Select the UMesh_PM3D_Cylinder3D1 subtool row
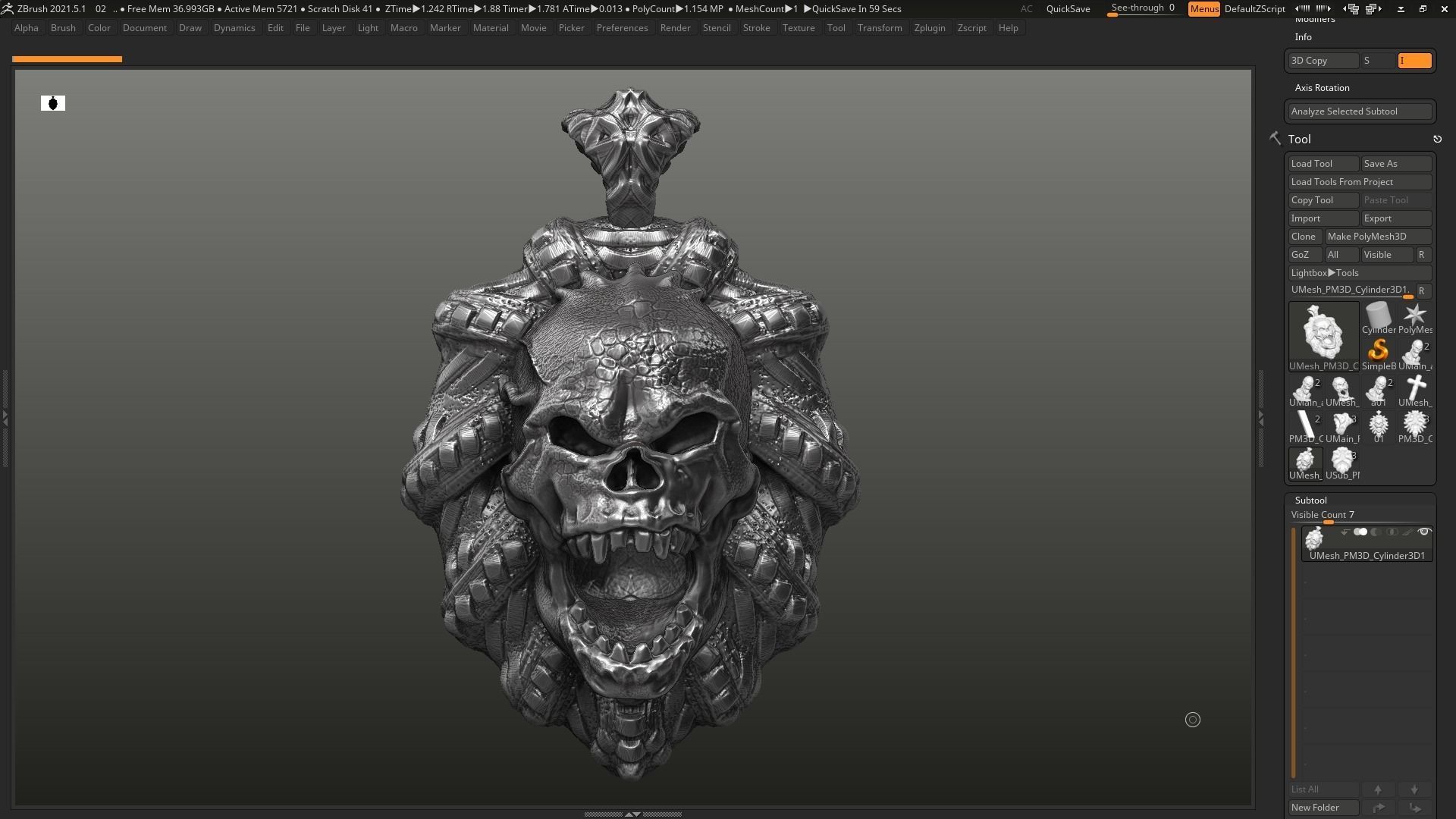Image resolution: width=1456 pixels, height=819 pixels. tap(1367, 544)
